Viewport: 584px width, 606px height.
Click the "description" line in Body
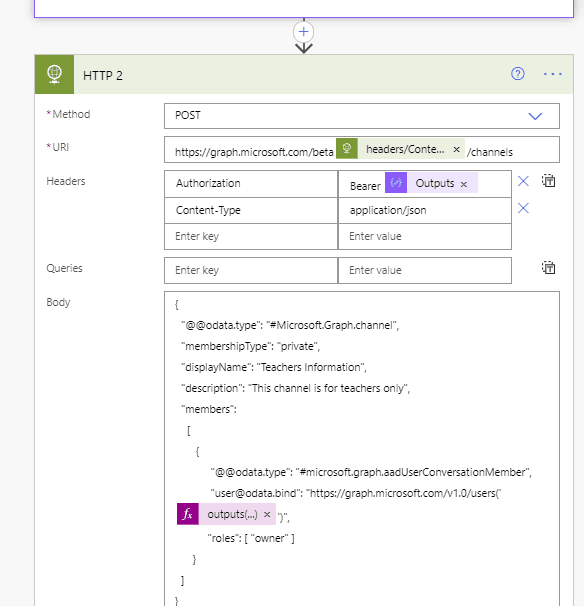(296, 388)
